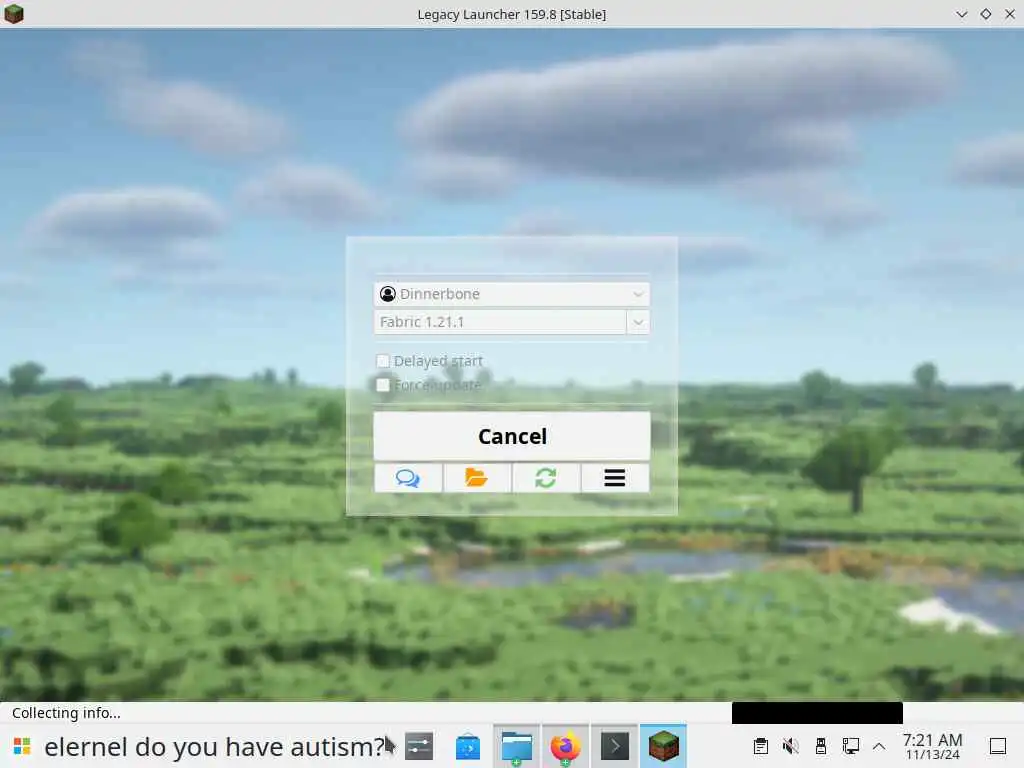Image resolution: width=1024 pixels, height=768 pixels.
Task: Close the Legacy Launcher window
Action: click(1010, 14)
